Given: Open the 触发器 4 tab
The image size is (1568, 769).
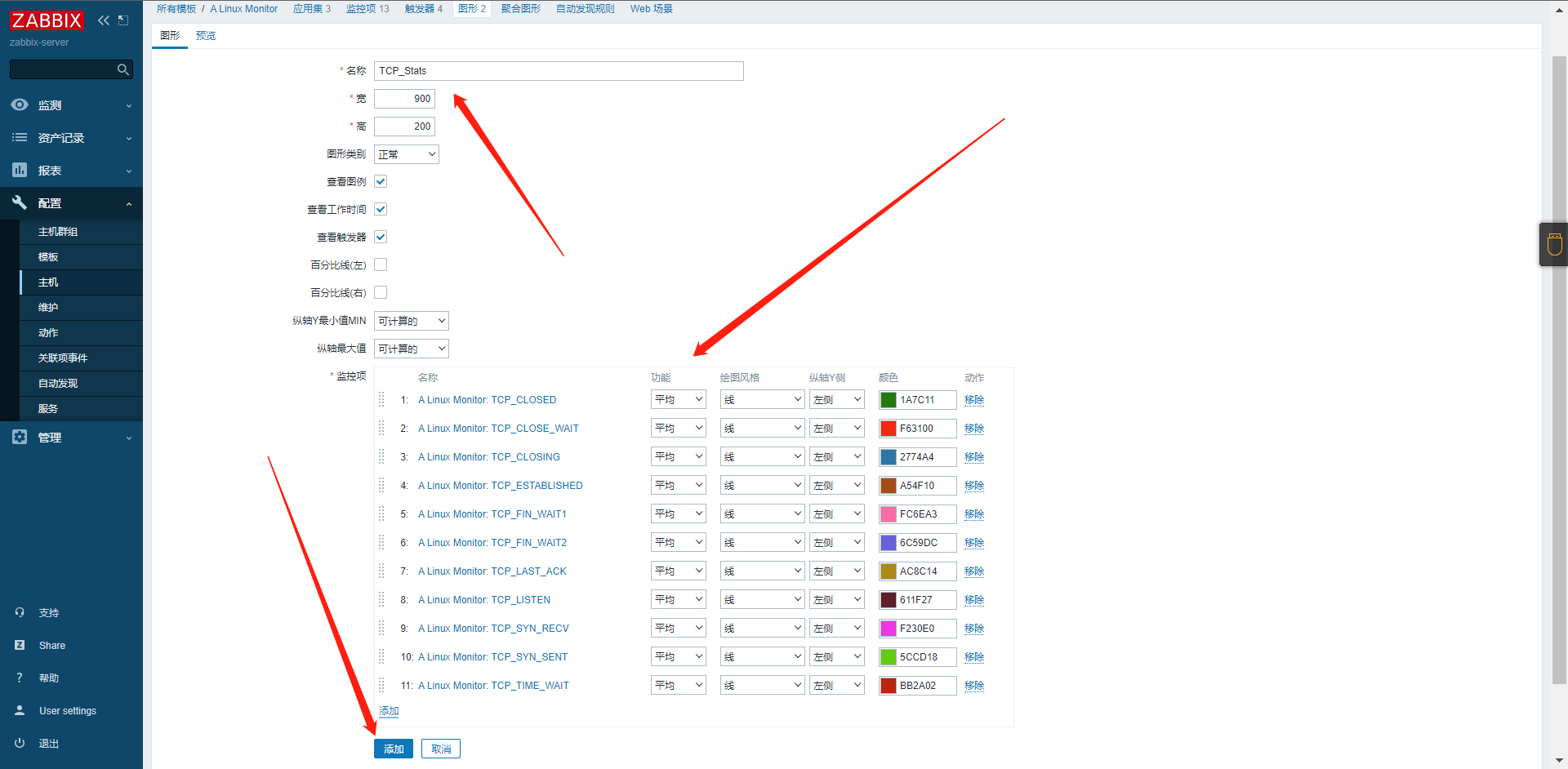Looking at the screenshot, I should tap(424, 9).
